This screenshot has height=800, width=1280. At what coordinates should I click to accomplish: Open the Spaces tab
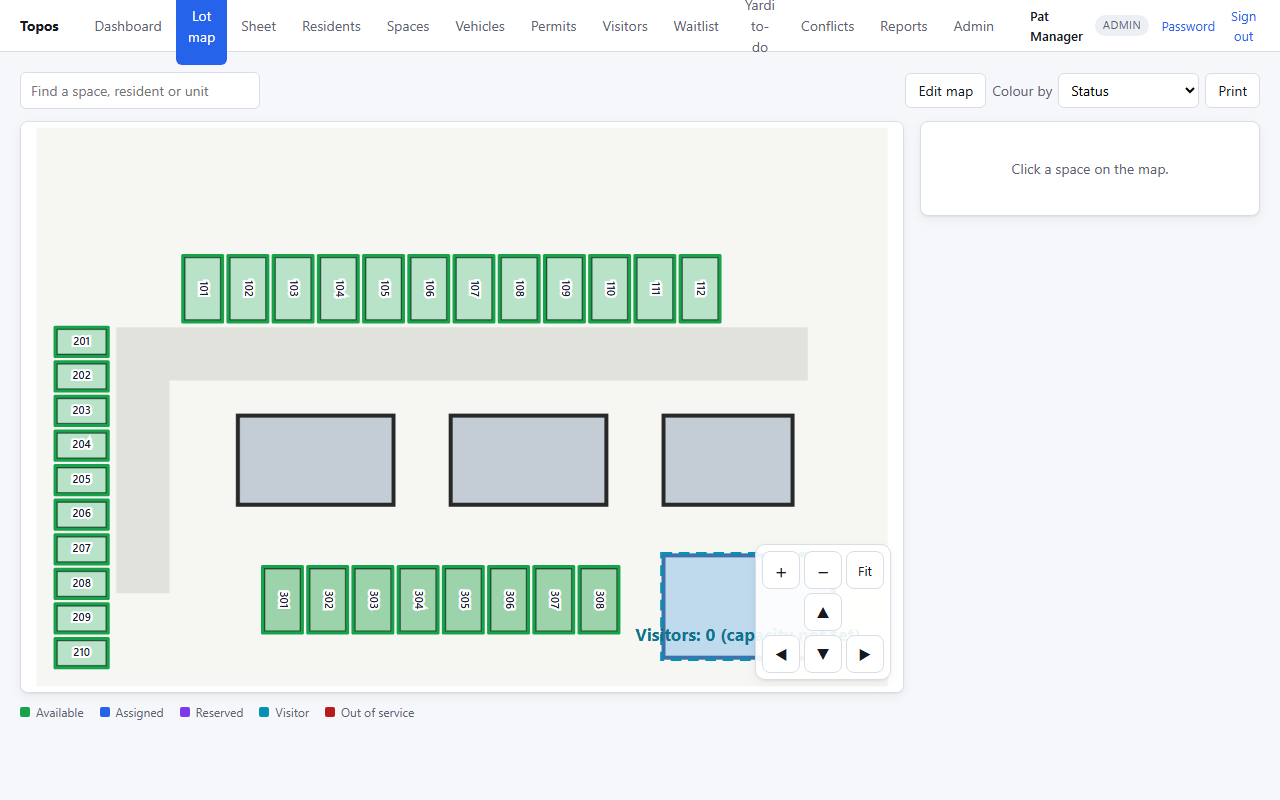[x=408, y=26]
